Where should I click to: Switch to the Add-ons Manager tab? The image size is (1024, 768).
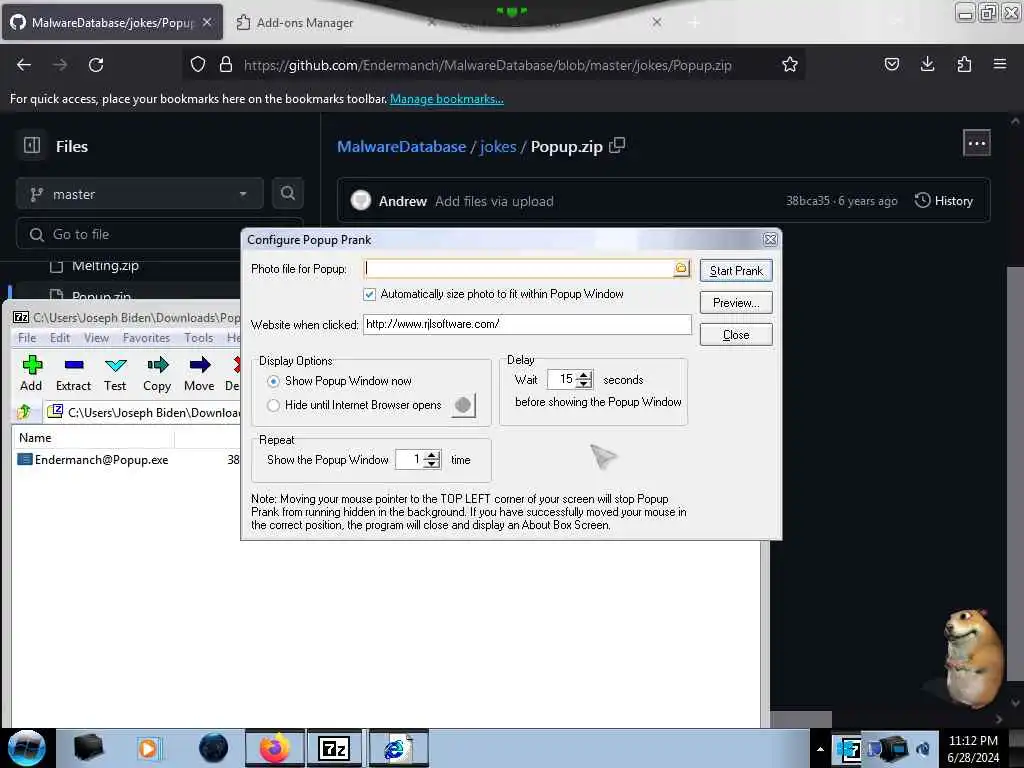tap(304, 23)
